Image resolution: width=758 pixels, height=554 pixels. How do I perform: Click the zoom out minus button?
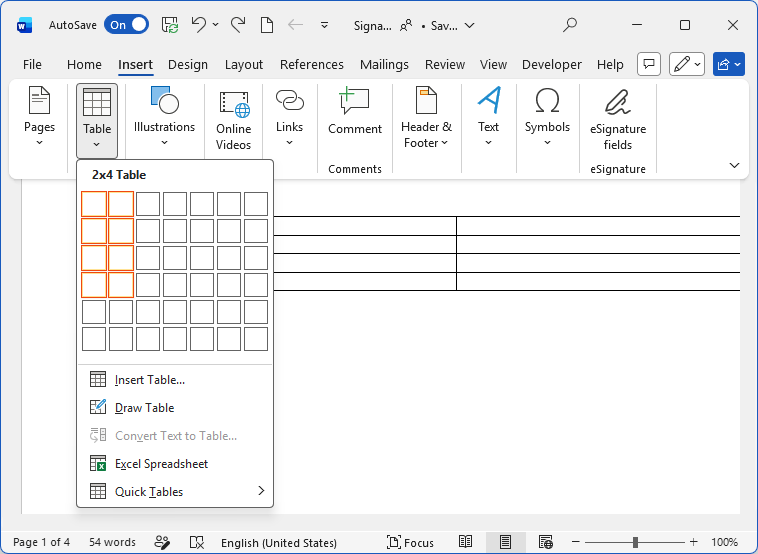click(575, 542)
